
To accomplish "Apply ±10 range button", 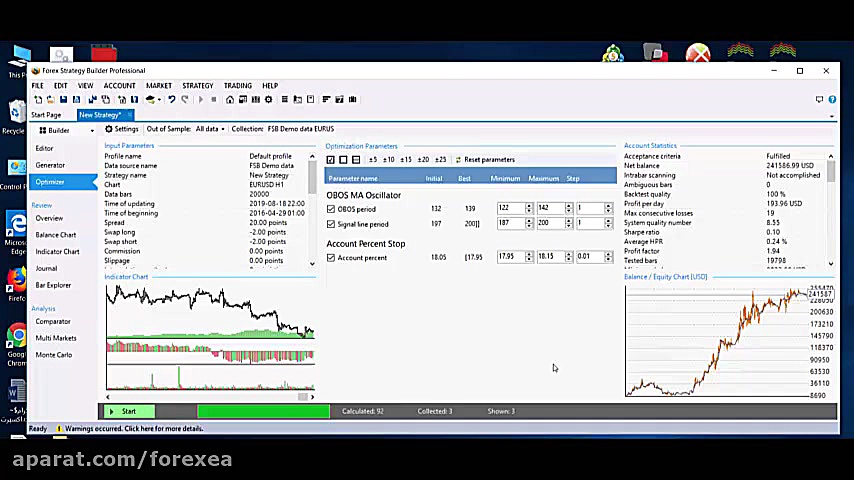I will [x=388, y=160].
